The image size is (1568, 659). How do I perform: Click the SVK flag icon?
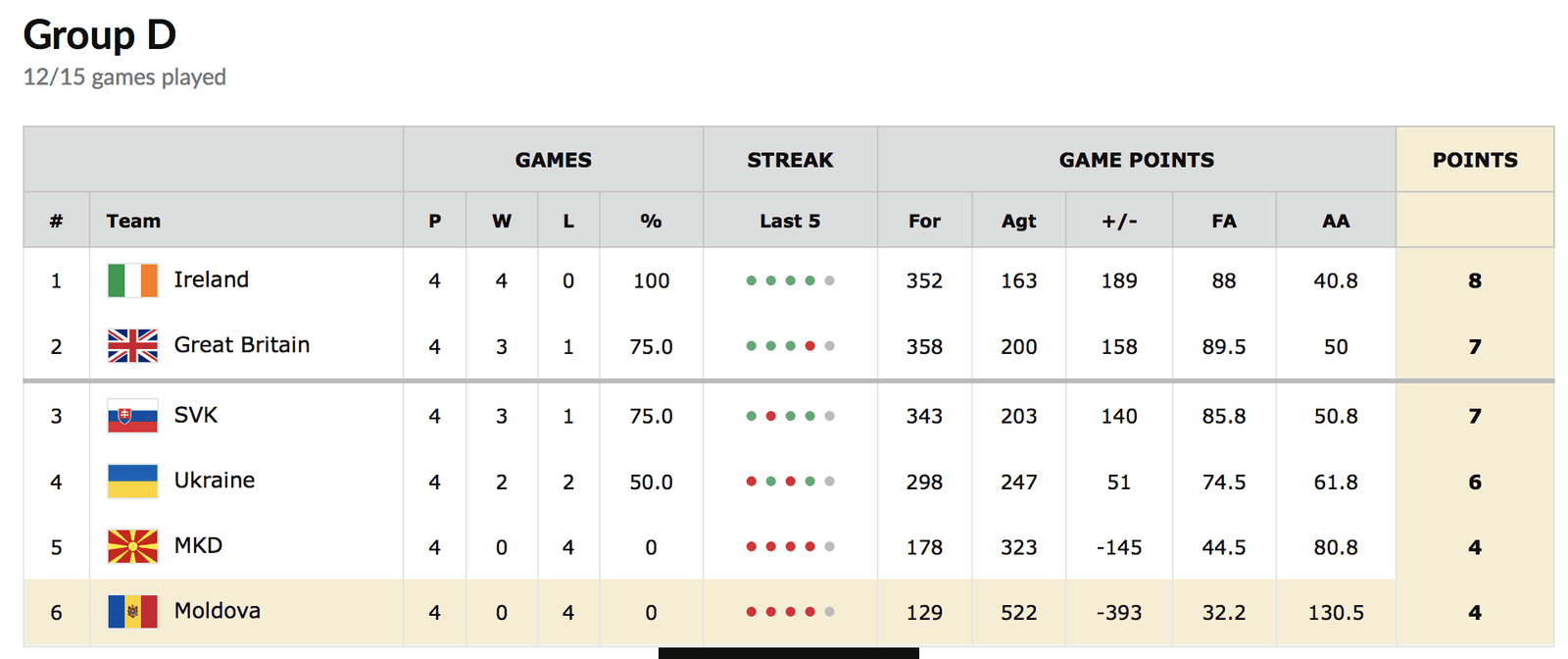[132, 416]
